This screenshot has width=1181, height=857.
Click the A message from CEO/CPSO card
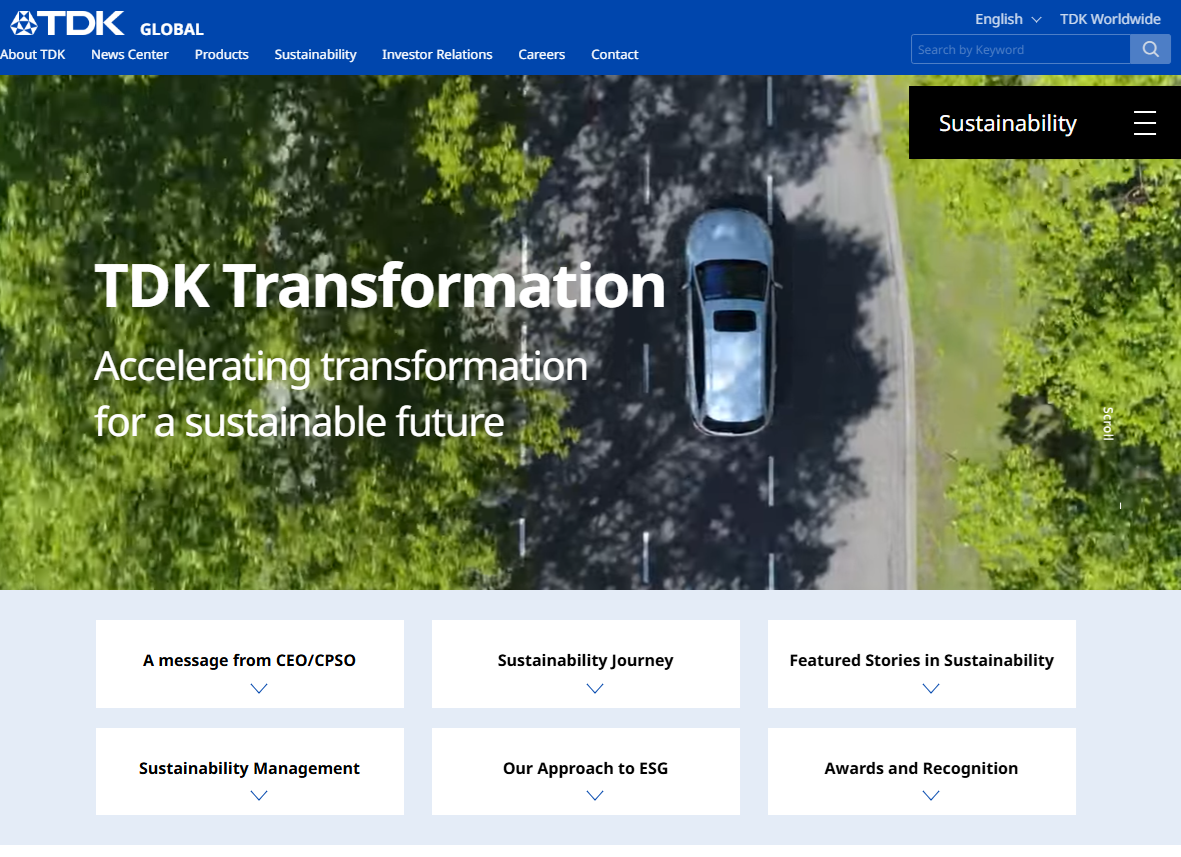pyautogui.click(x=250, y=664)
